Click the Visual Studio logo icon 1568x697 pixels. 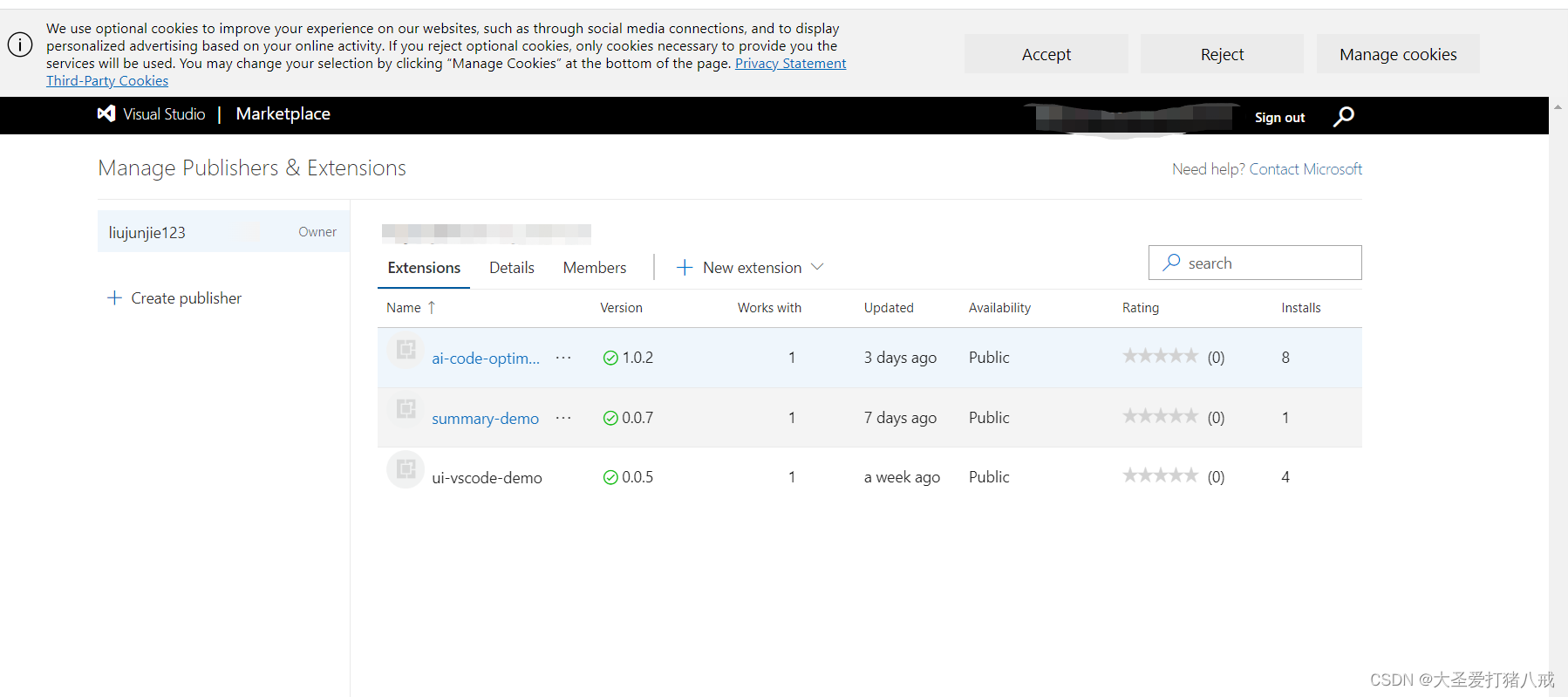pyautogui.click(x=106, y=113)
